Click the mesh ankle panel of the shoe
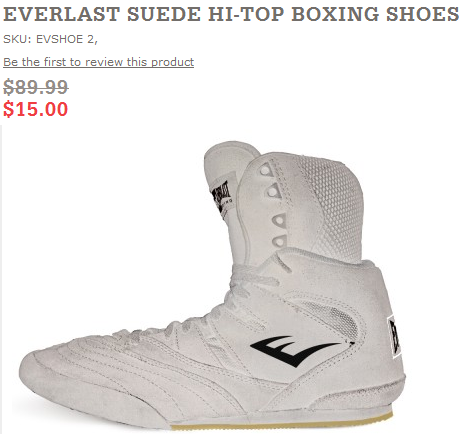Image resolution: width=459 pixels, height=434 pixels. (x=331, y=205)
